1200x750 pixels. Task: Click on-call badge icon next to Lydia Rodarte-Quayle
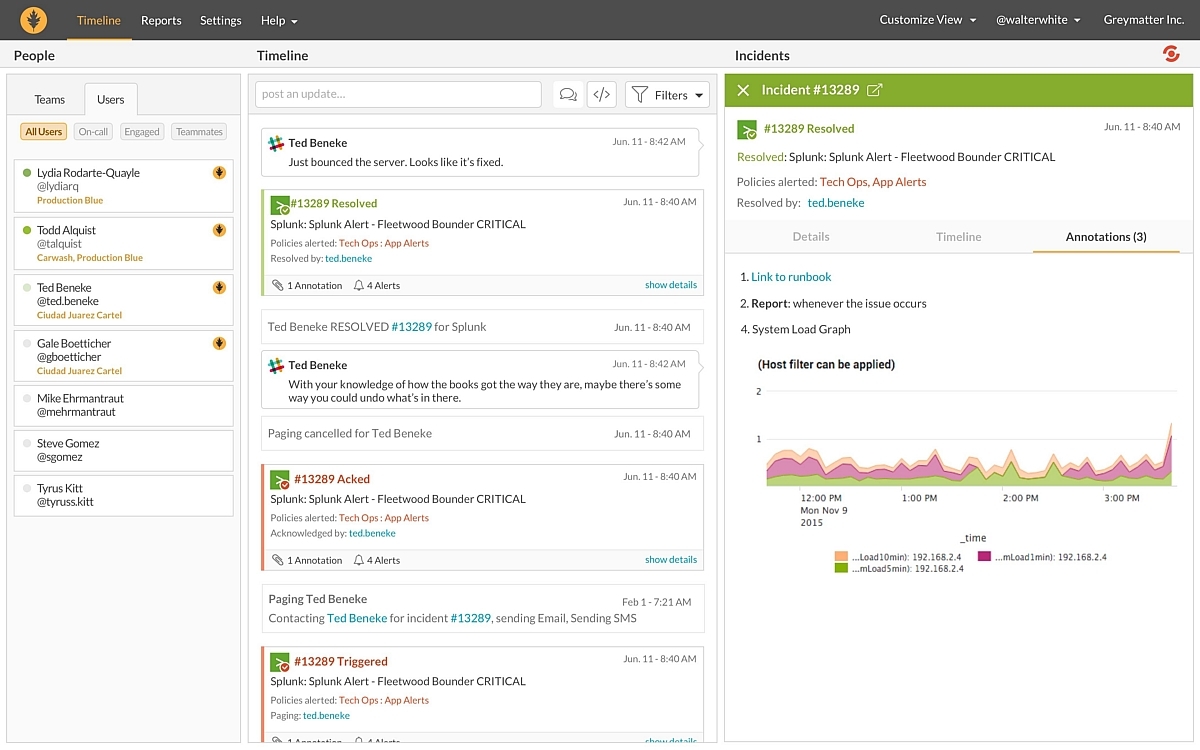tap(219, 173)
